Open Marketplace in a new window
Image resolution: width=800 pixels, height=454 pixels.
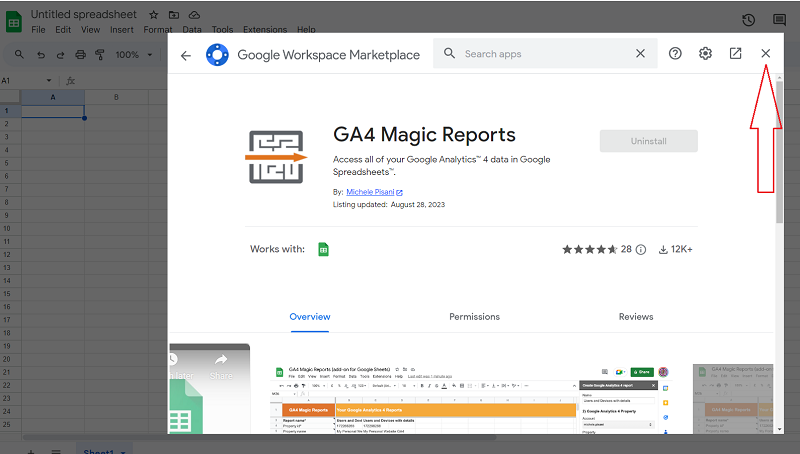(x=735, y=54)
